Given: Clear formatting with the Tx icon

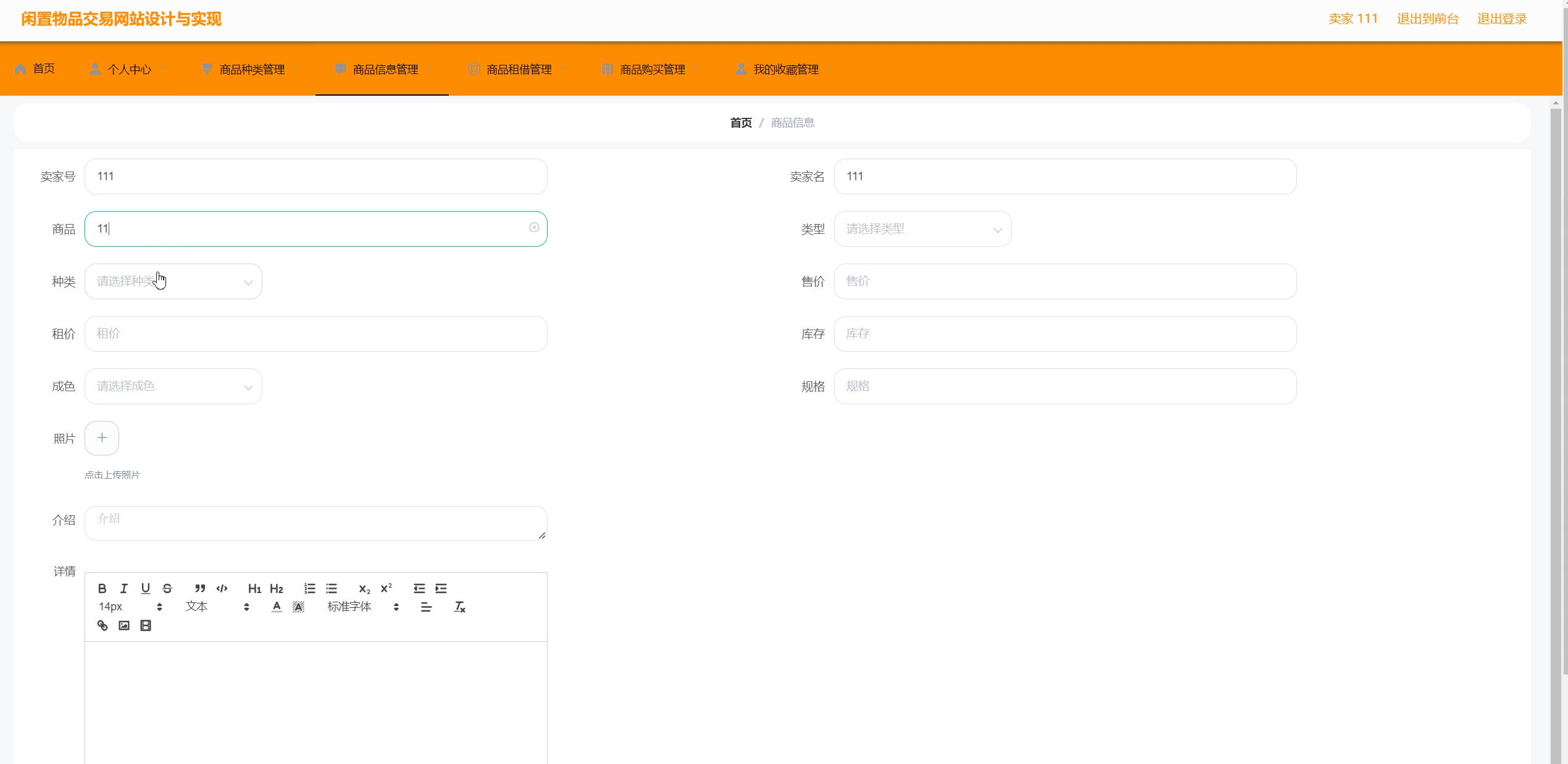Looking at the screenshot, I should 460,607.
